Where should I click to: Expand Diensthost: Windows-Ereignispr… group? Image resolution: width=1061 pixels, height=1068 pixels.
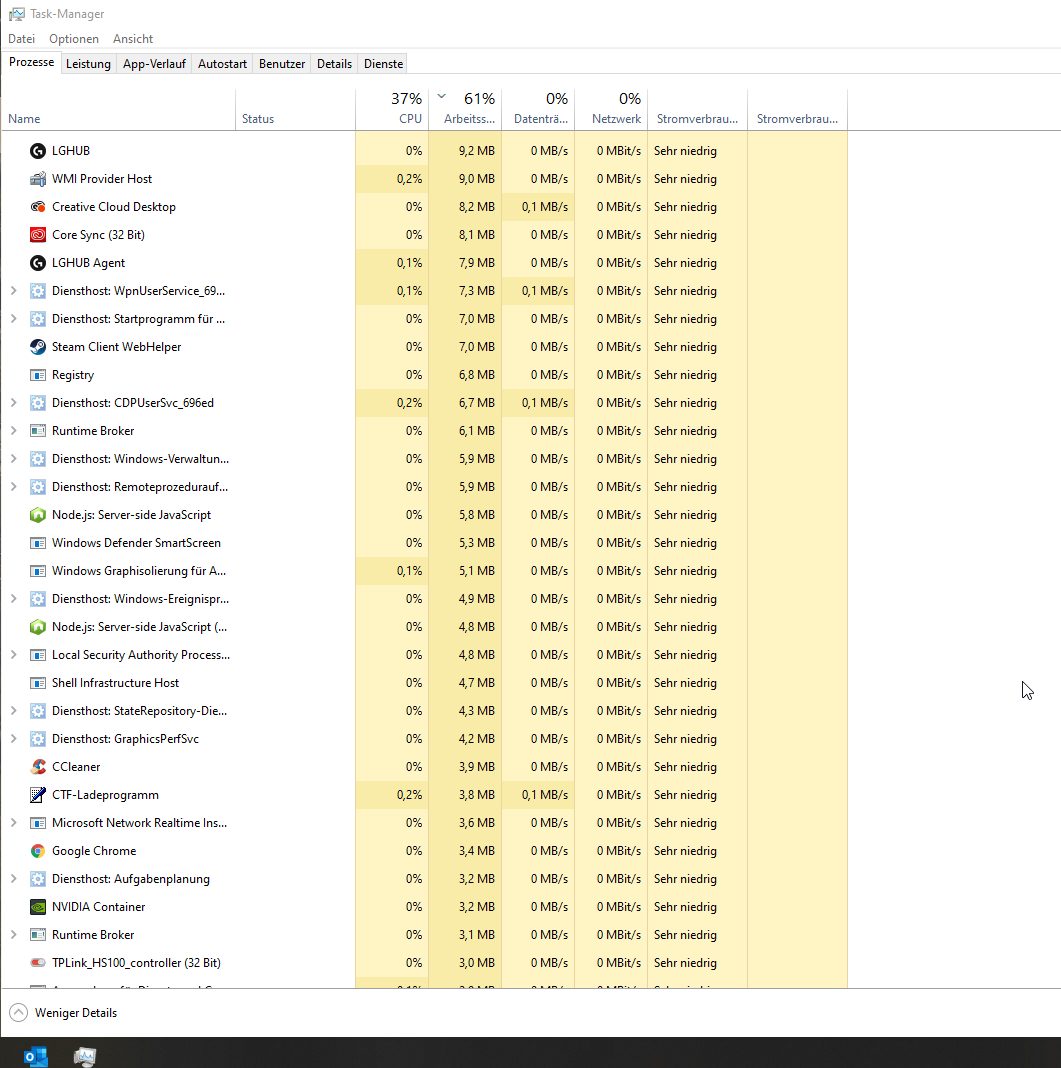14,599
